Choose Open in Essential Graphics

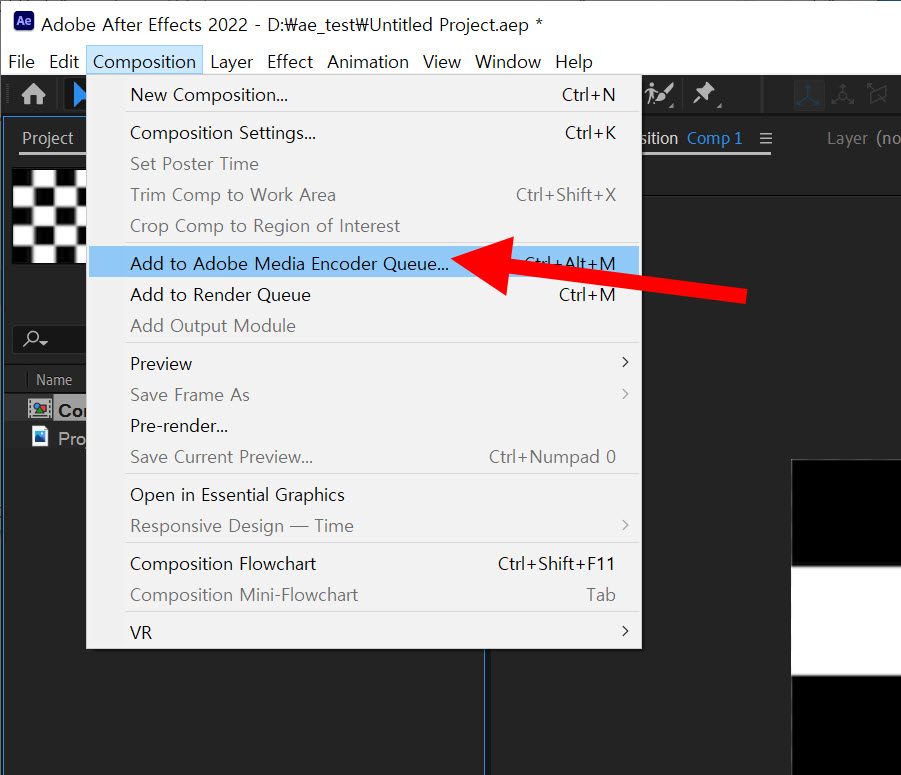tap(364, 495)
